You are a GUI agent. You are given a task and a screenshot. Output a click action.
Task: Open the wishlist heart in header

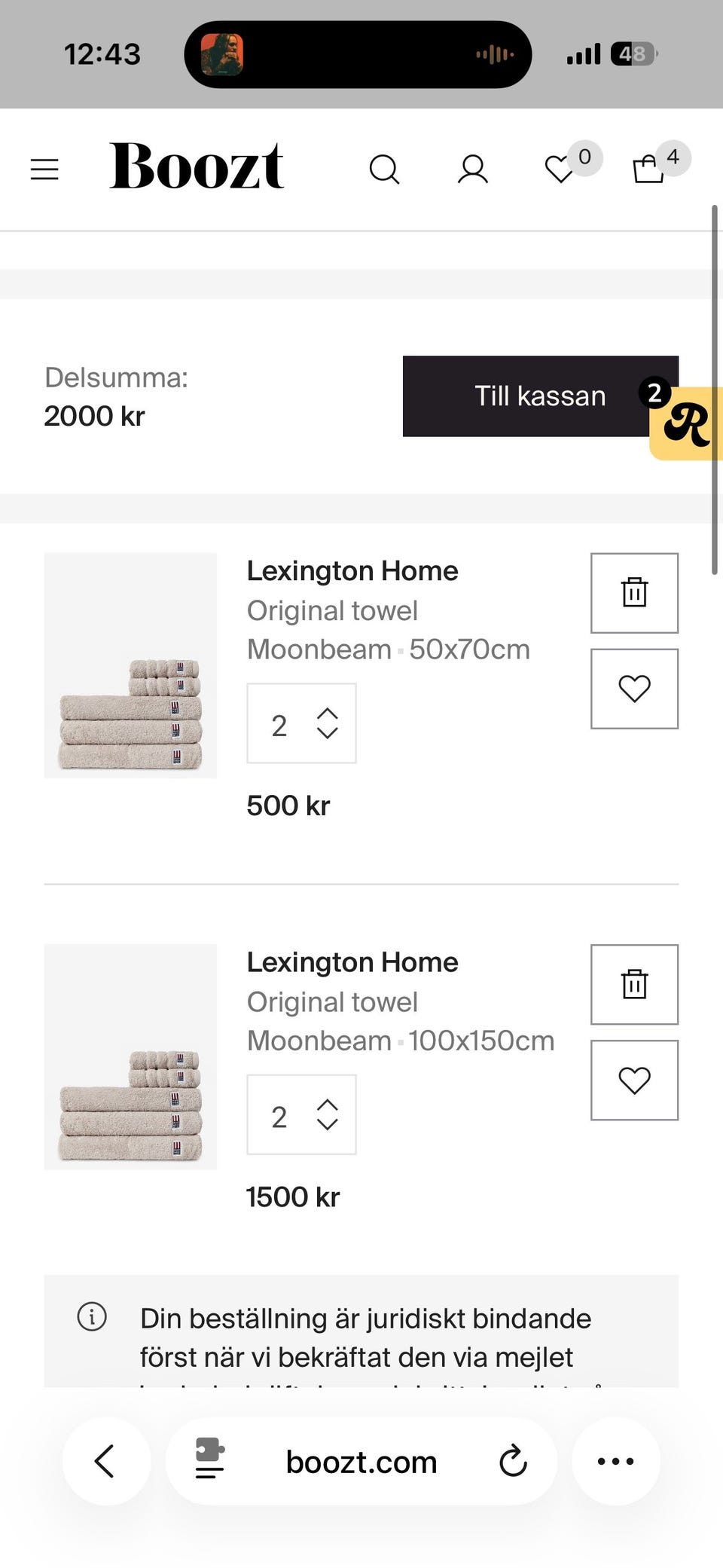[x=560, y=169]
